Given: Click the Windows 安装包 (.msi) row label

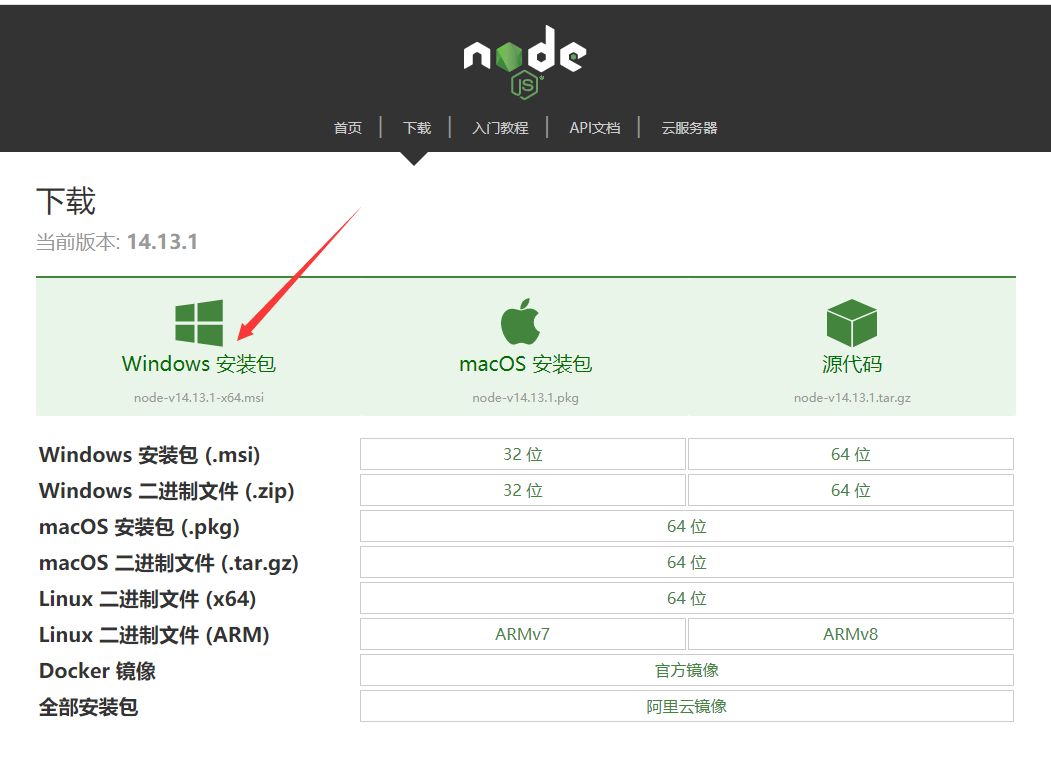Looking at the screenshot, I should 149,455.
